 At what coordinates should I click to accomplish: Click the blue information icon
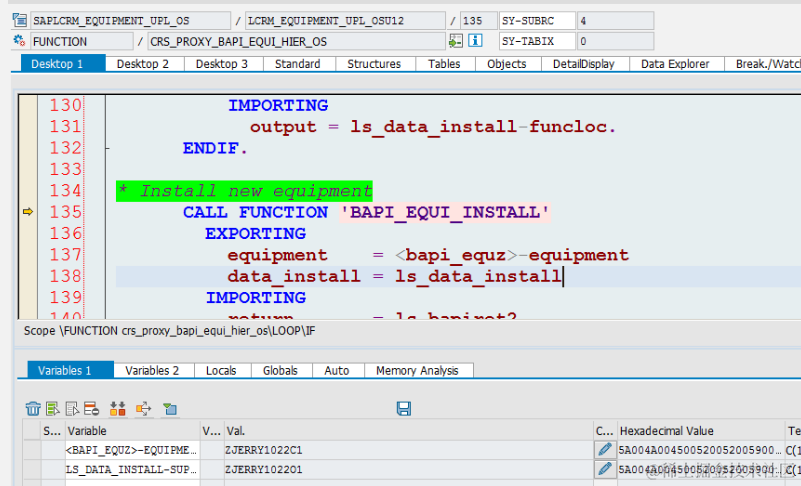pyautogui.click(x=475, y=40)
